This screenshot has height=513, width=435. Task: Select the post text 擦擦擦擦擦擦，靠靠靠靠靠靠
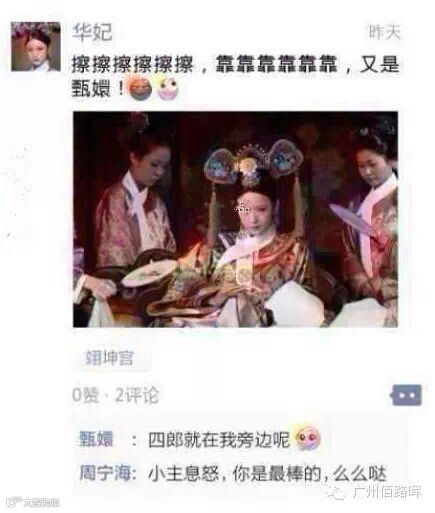coord(205,64)
